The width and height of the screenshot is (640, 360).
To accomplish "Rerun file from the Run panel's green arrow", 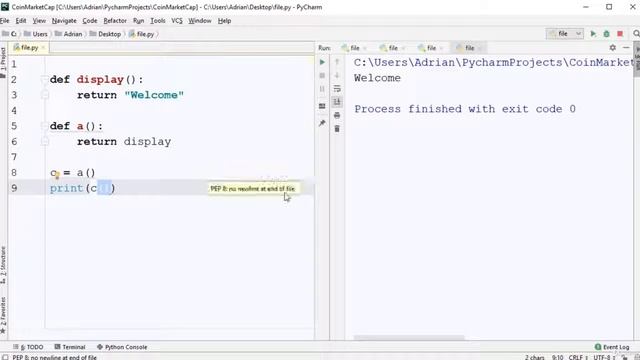I will [322, 62].
